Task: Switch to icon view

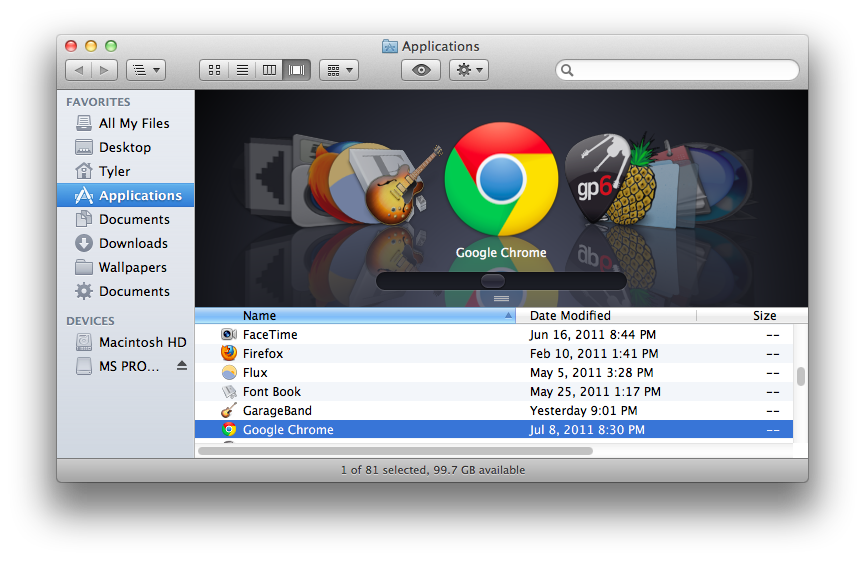Action: (214, 70)
